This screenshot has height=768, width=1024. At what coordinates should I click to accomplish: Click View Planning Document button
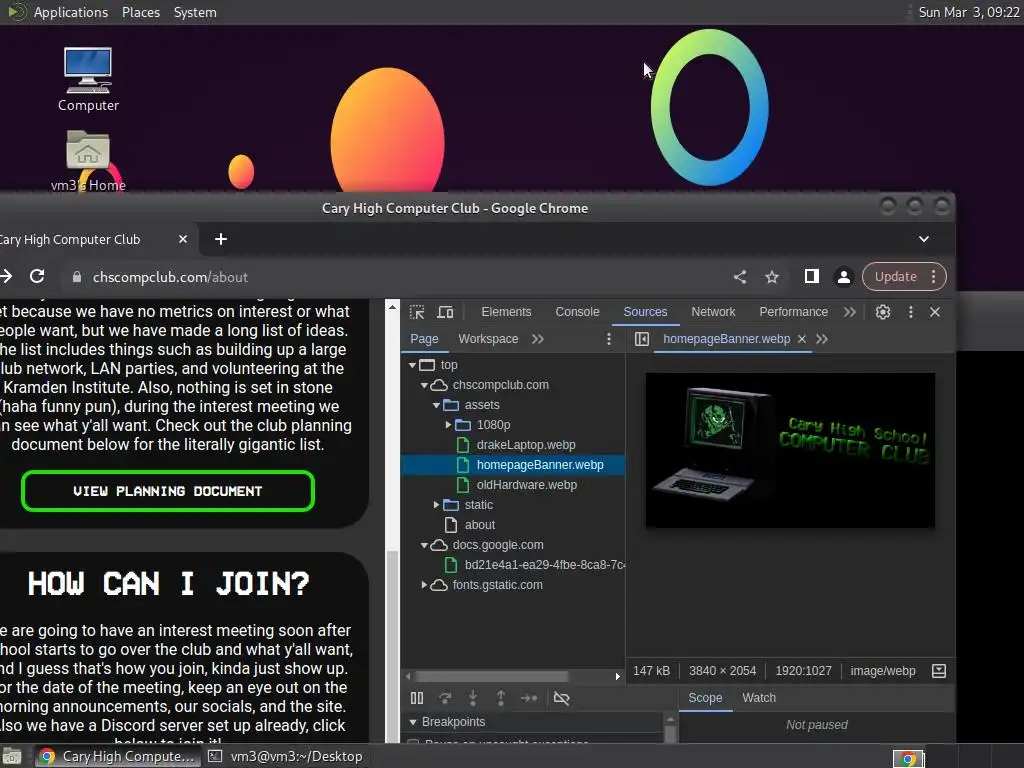click(x=168, y=491)
